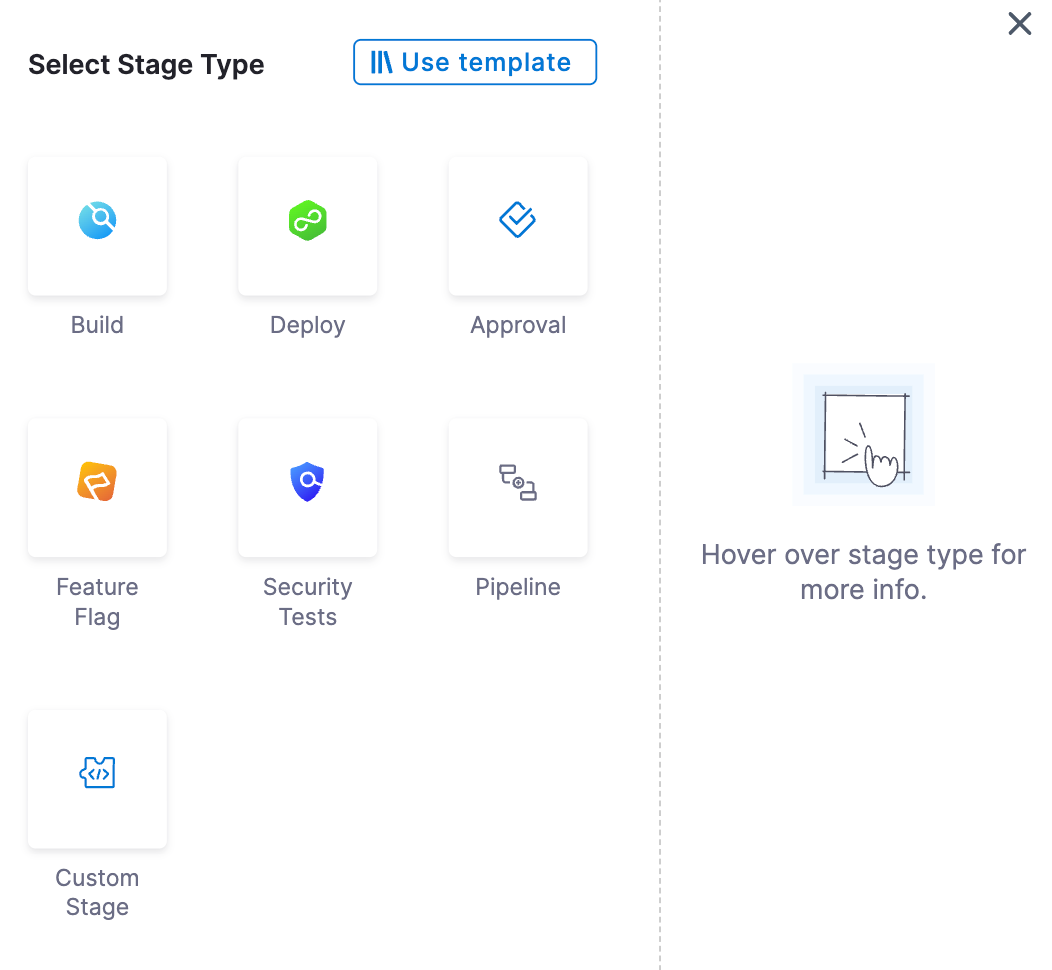1052x970 pixels.
Task: Click the library icon in Use template
Action: (381, 62)
